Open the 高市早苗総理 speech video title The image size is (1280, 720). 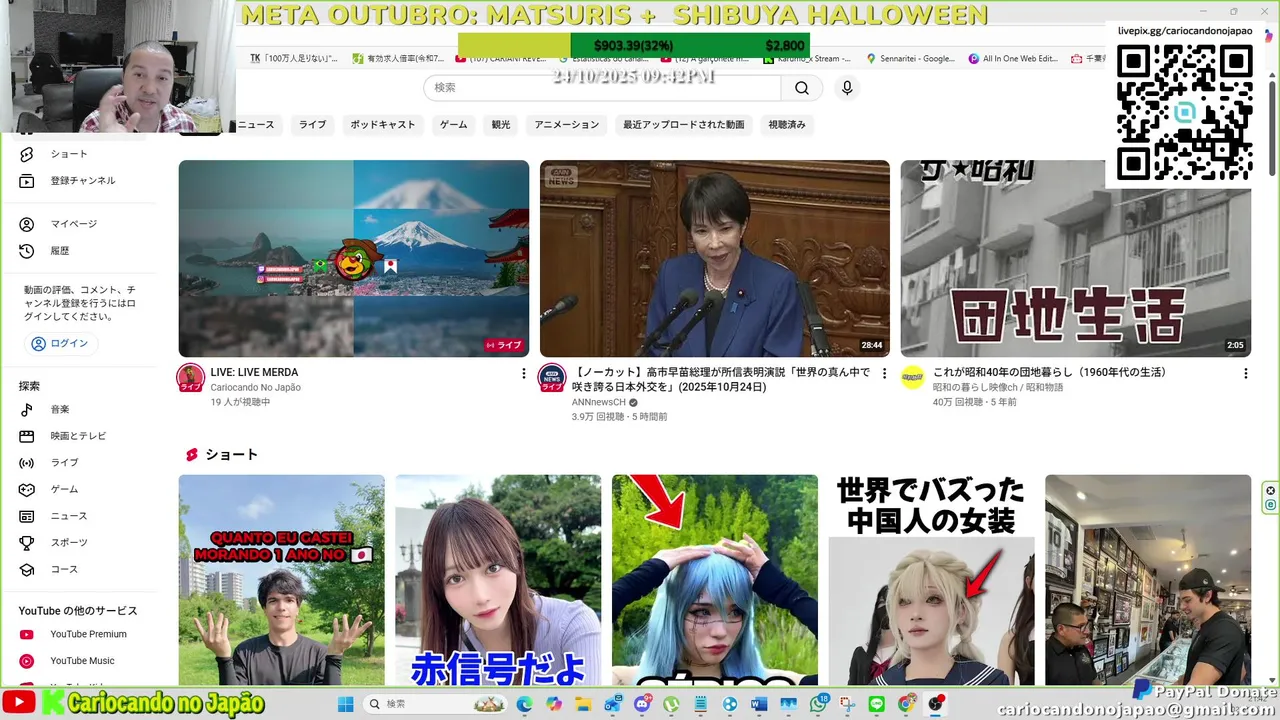tap(721, 379)
